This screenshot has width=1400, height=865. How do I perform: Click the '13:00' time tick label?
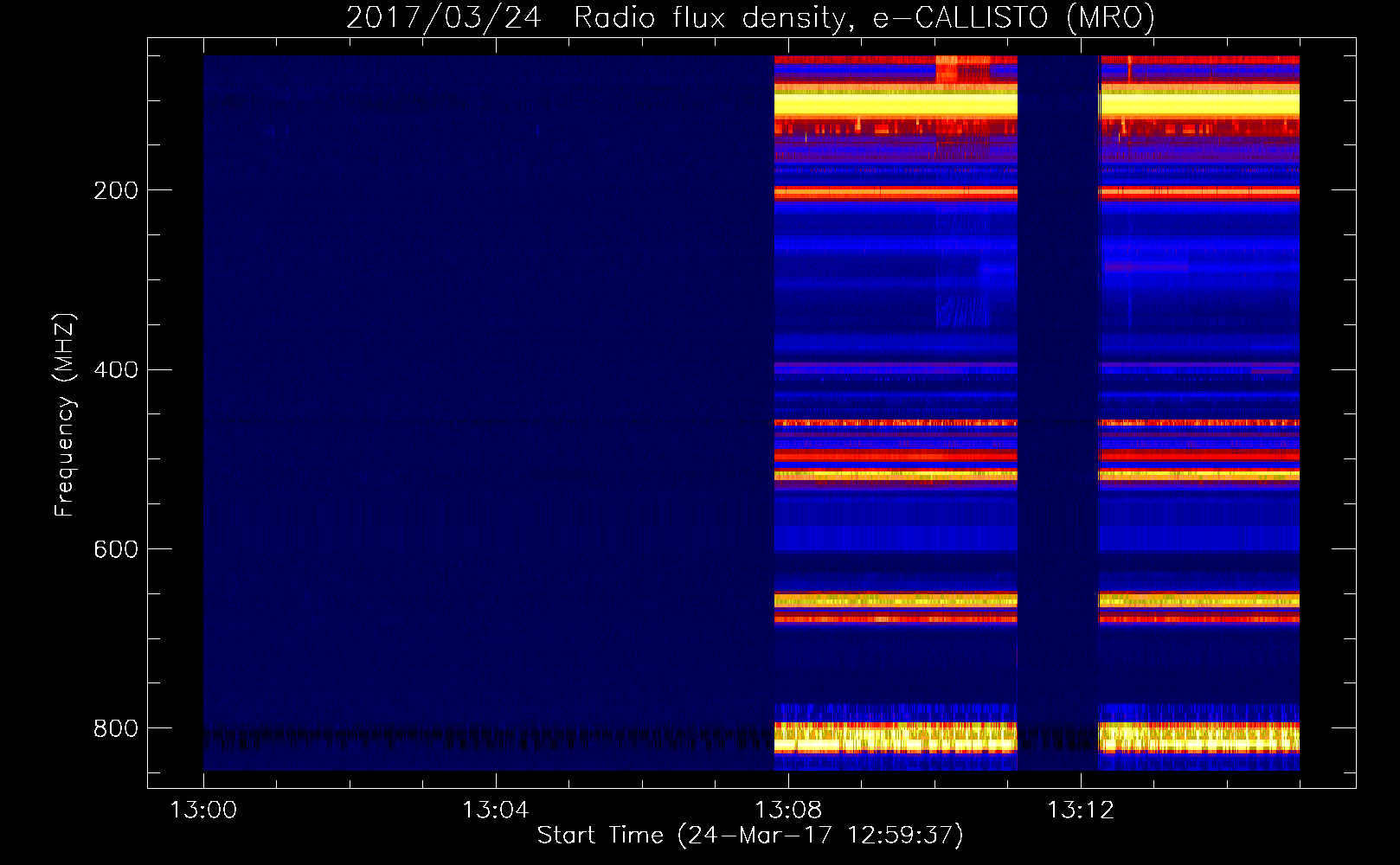coord(203,811)
